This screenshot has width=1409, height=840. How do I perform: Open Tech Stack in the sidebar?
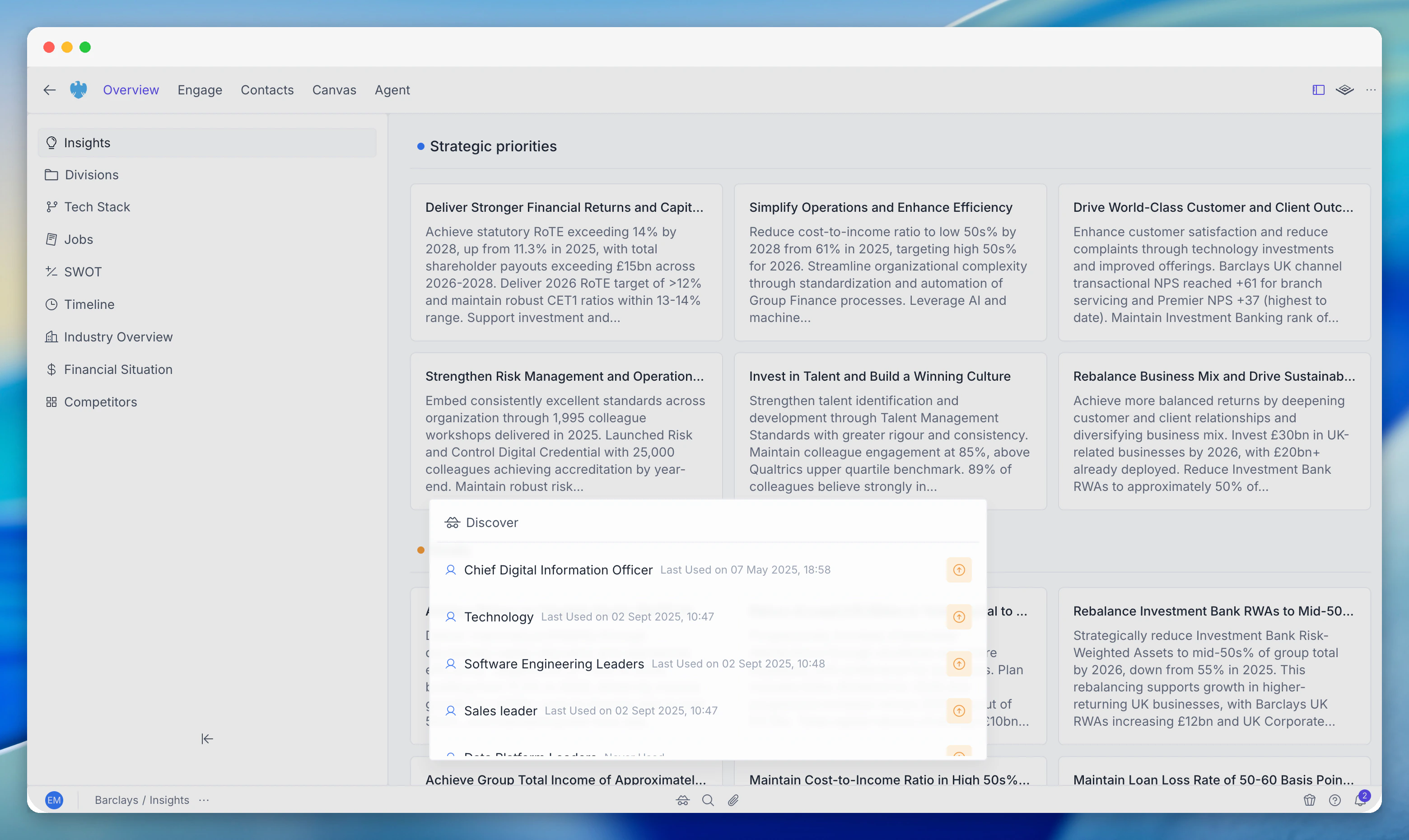click(x=207, y=207)
